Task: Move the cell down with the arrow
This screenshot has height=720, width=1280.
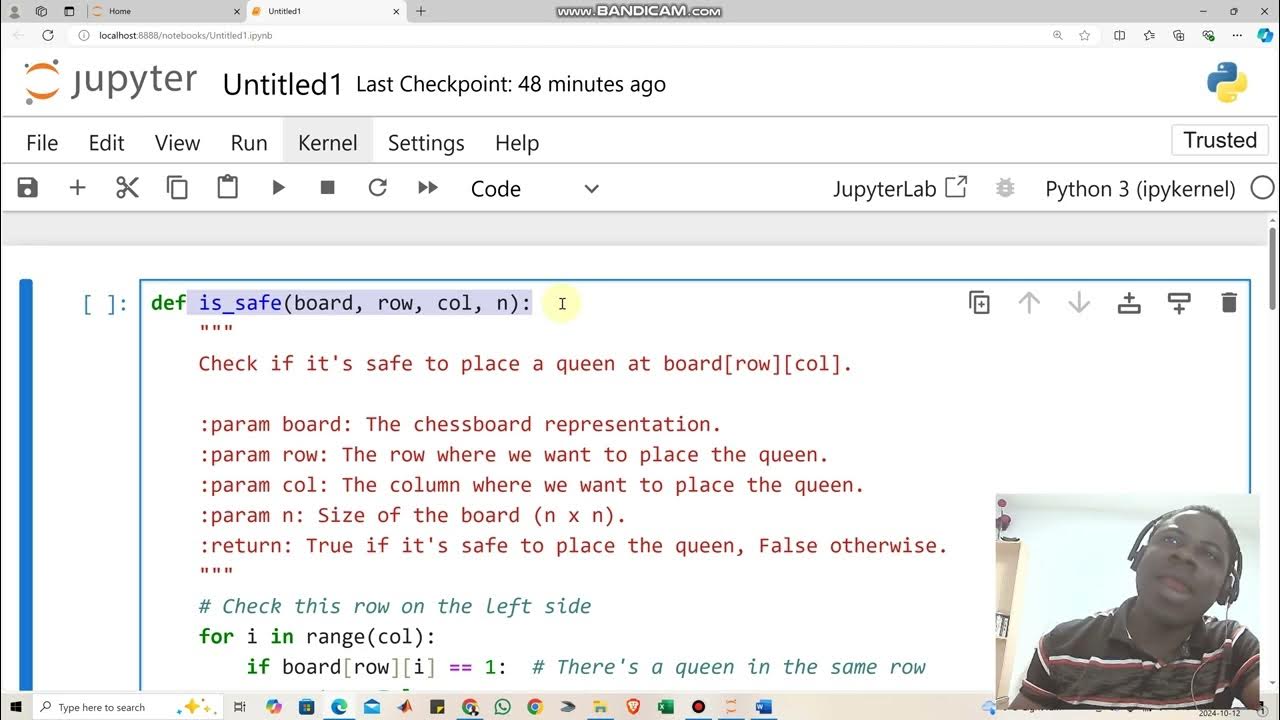Action: click(1079, 303)
